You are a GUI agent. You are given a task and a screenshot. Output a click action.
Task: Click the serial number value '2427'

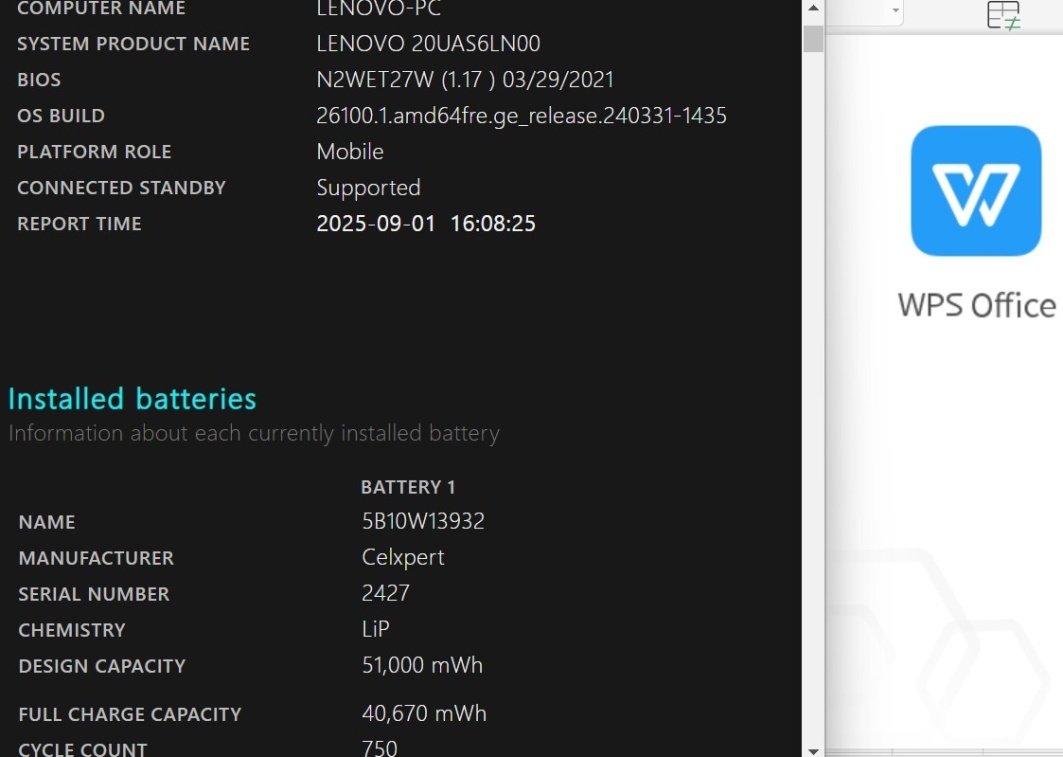(x=386, y=593)
